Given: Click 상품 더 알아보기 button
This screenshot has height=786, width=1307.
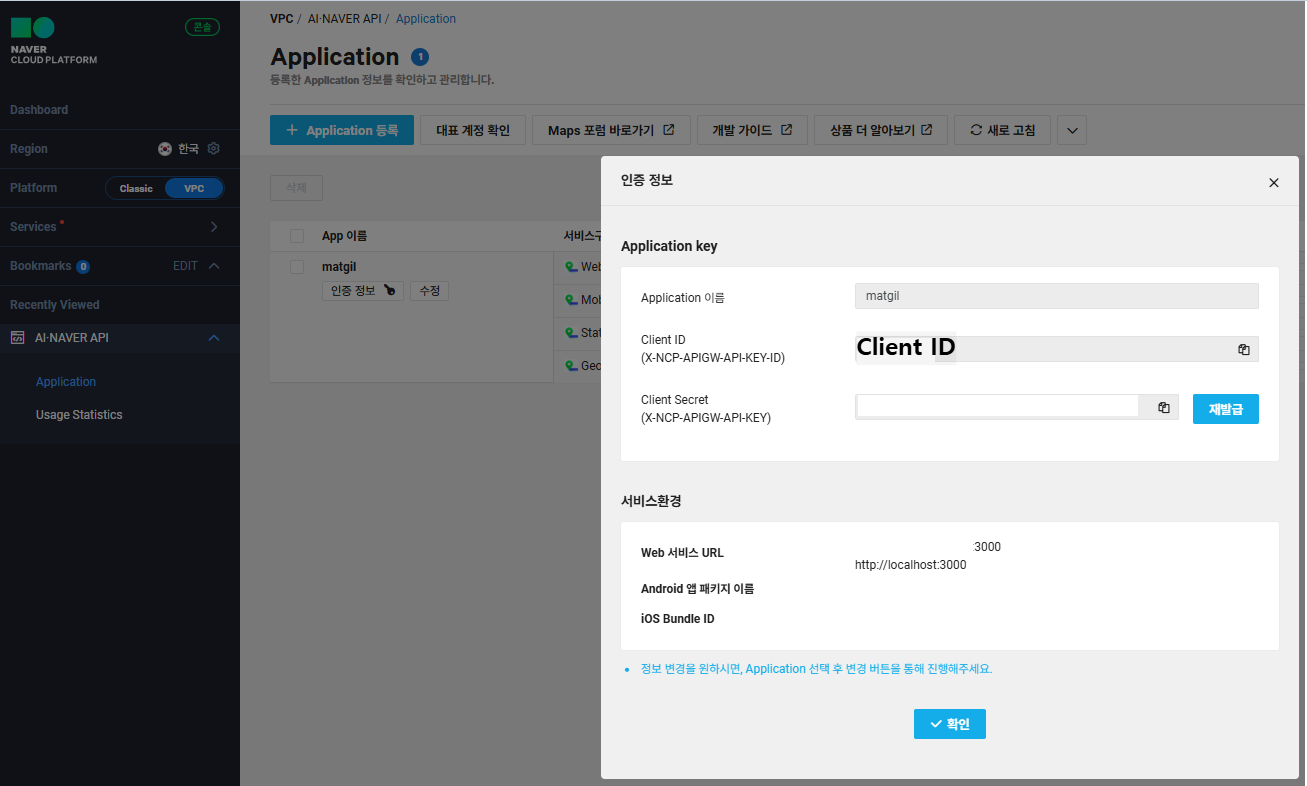Looking at the screenshot, I should [x=881, y=130].
